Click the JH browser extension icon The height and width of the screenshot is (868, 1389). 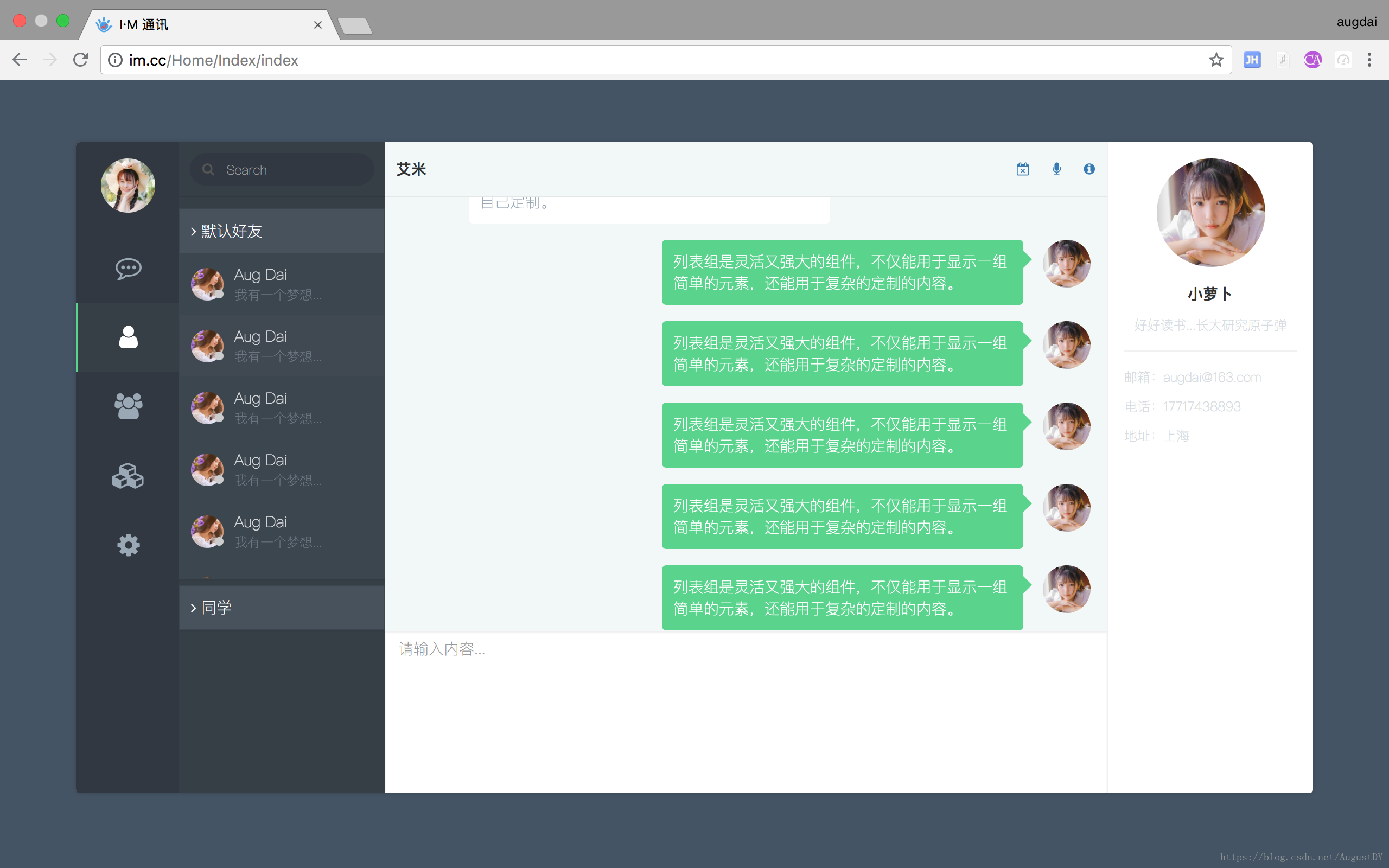(x=1251, y=60)
